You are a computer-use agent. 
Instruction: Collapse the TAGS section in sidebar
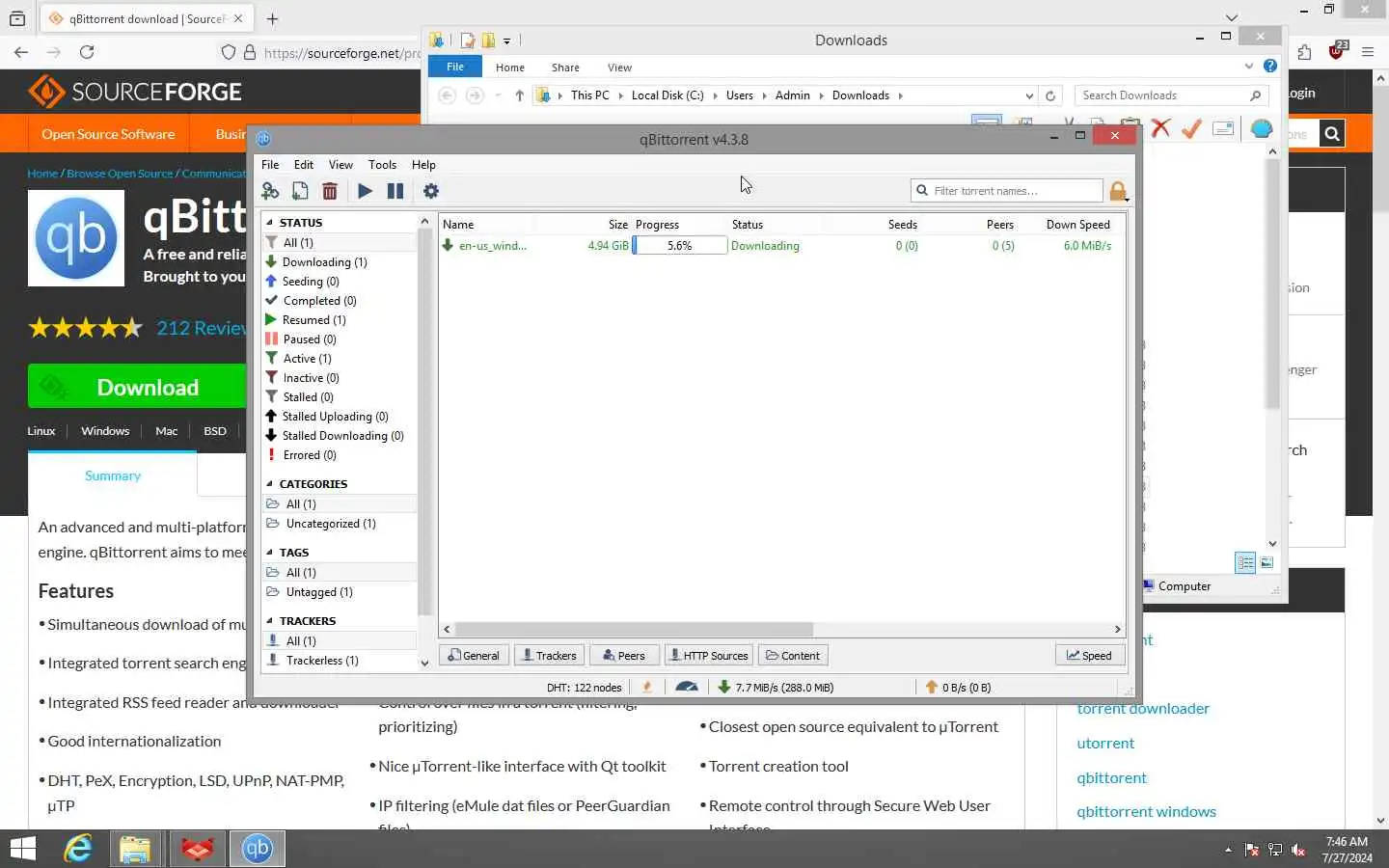(x=269, y=553)
